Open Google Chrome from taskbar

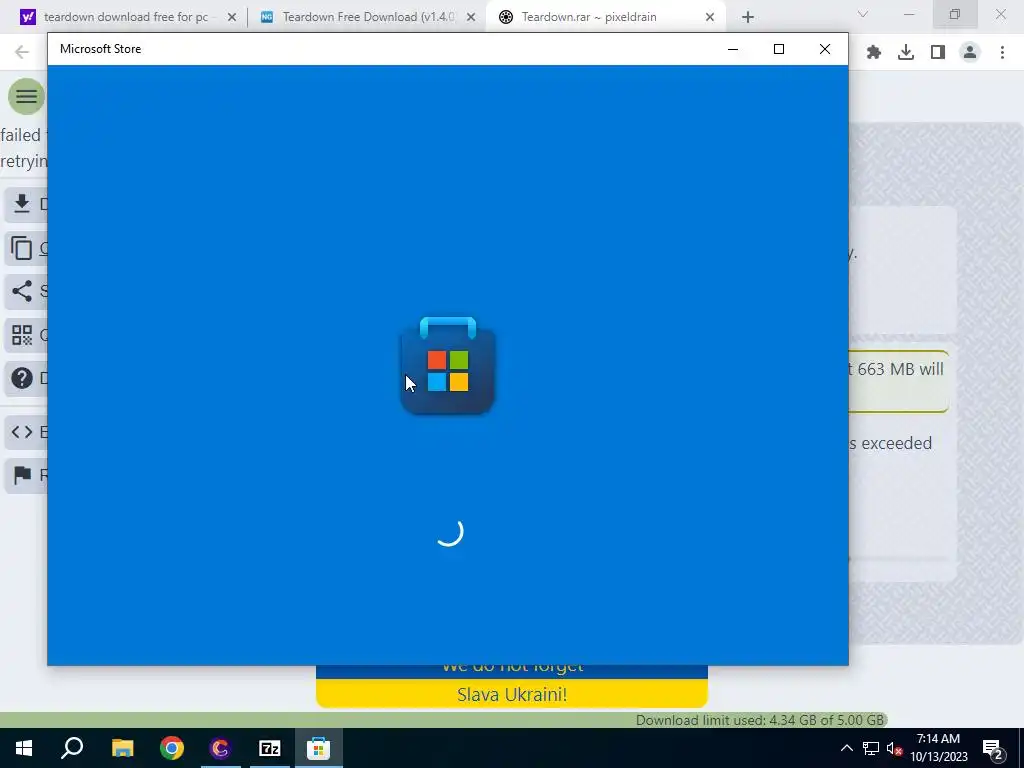coord(172,748)
